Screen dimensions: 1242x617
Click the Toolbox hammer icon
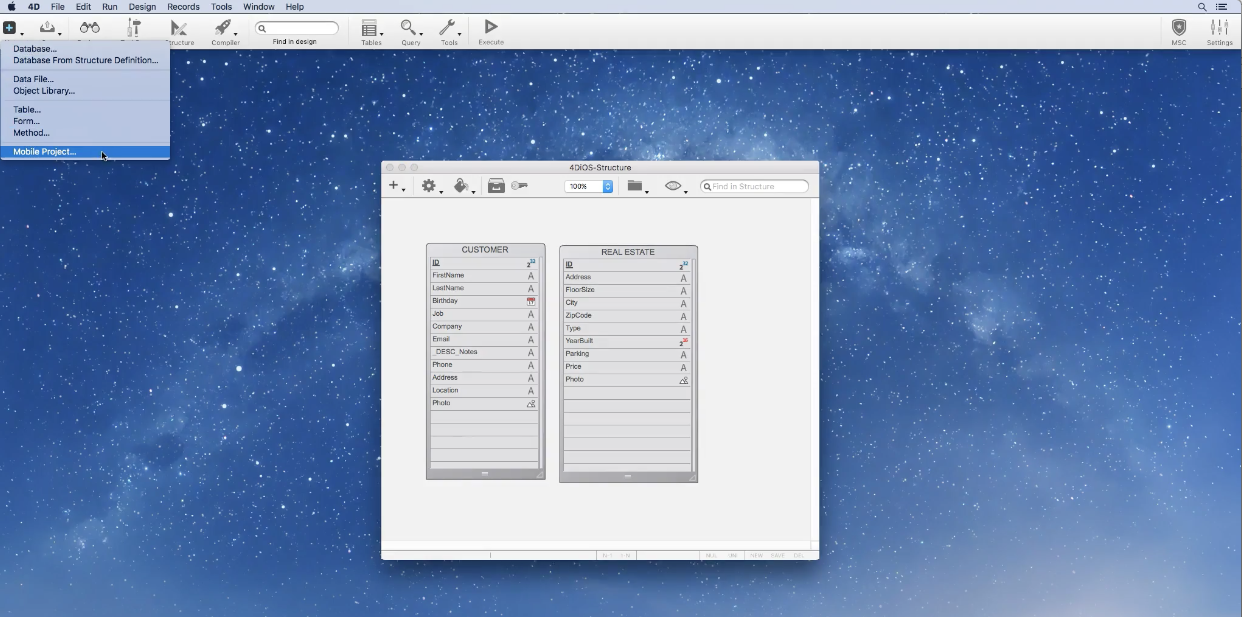(x=134, y=28)
